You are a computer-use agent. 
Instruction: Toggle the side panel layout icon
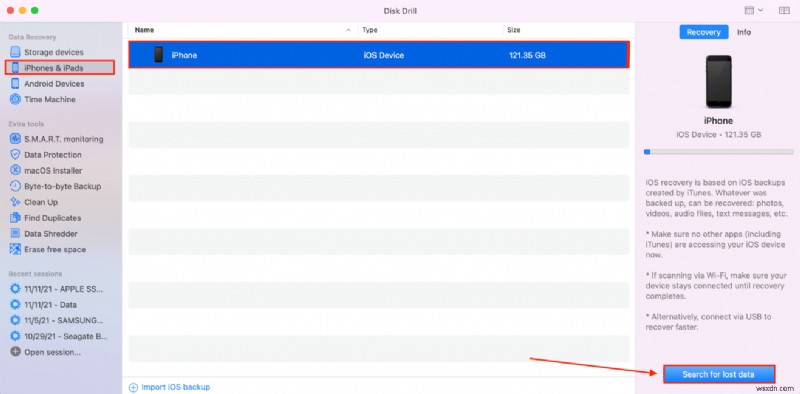pyautogui.click(x=784, y=10)
